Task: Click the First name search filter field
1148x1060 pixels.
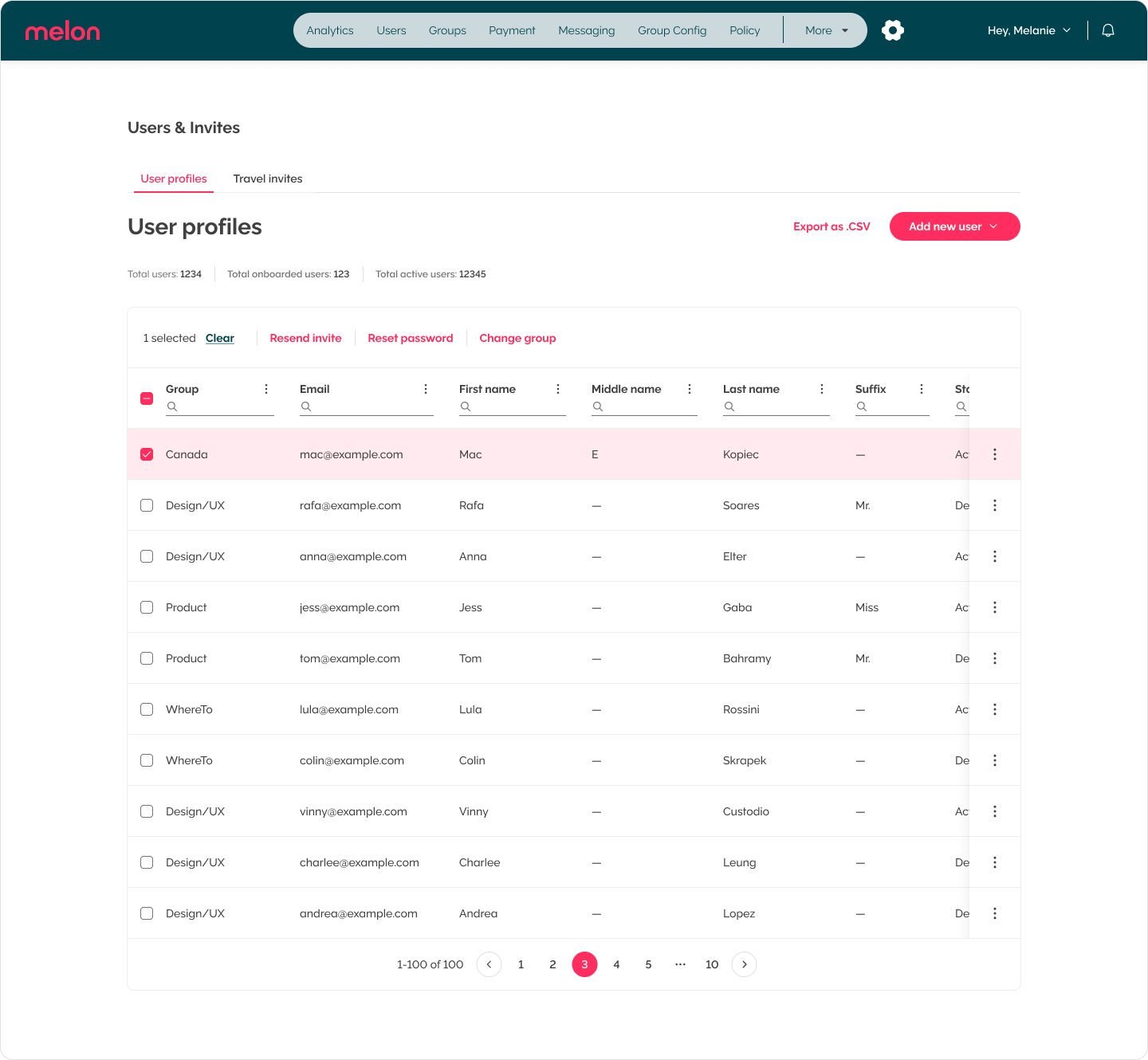Action: coord(513,406)
